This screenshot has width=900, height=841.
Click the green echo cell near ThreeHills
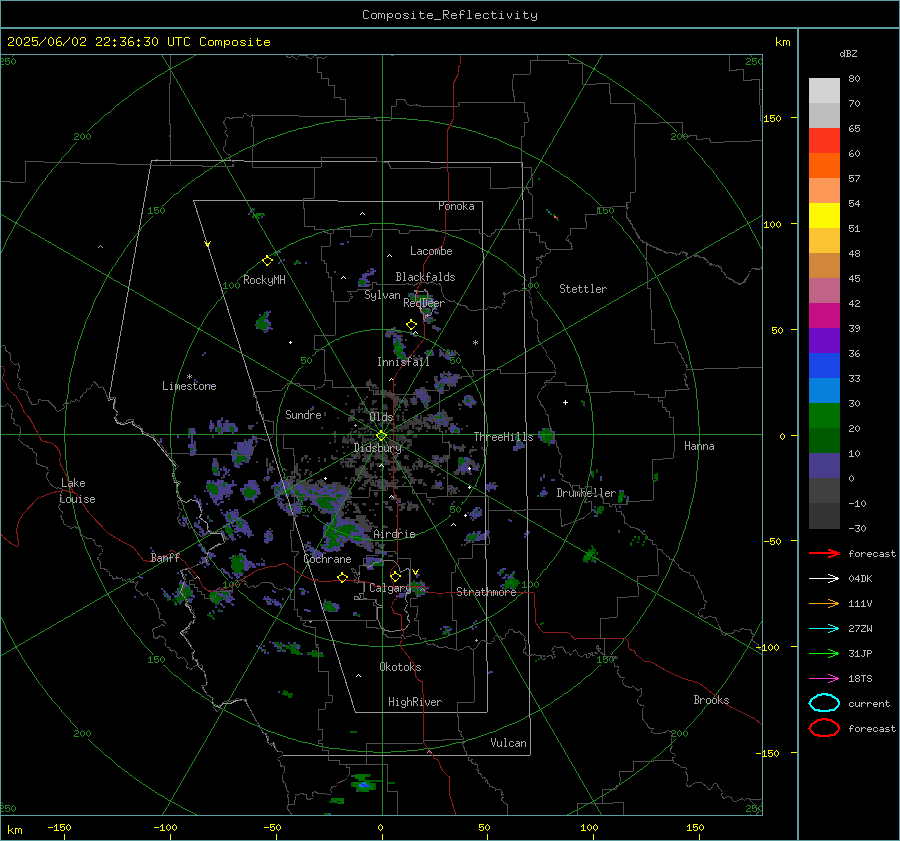pos(547,436)
